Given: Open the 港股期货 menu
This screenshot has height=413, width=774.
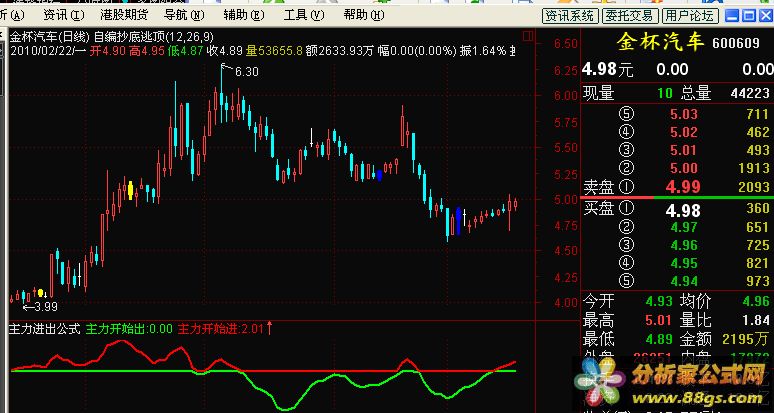Looking at the screenshot, I should pyautogui.click(x=124, y=15).
